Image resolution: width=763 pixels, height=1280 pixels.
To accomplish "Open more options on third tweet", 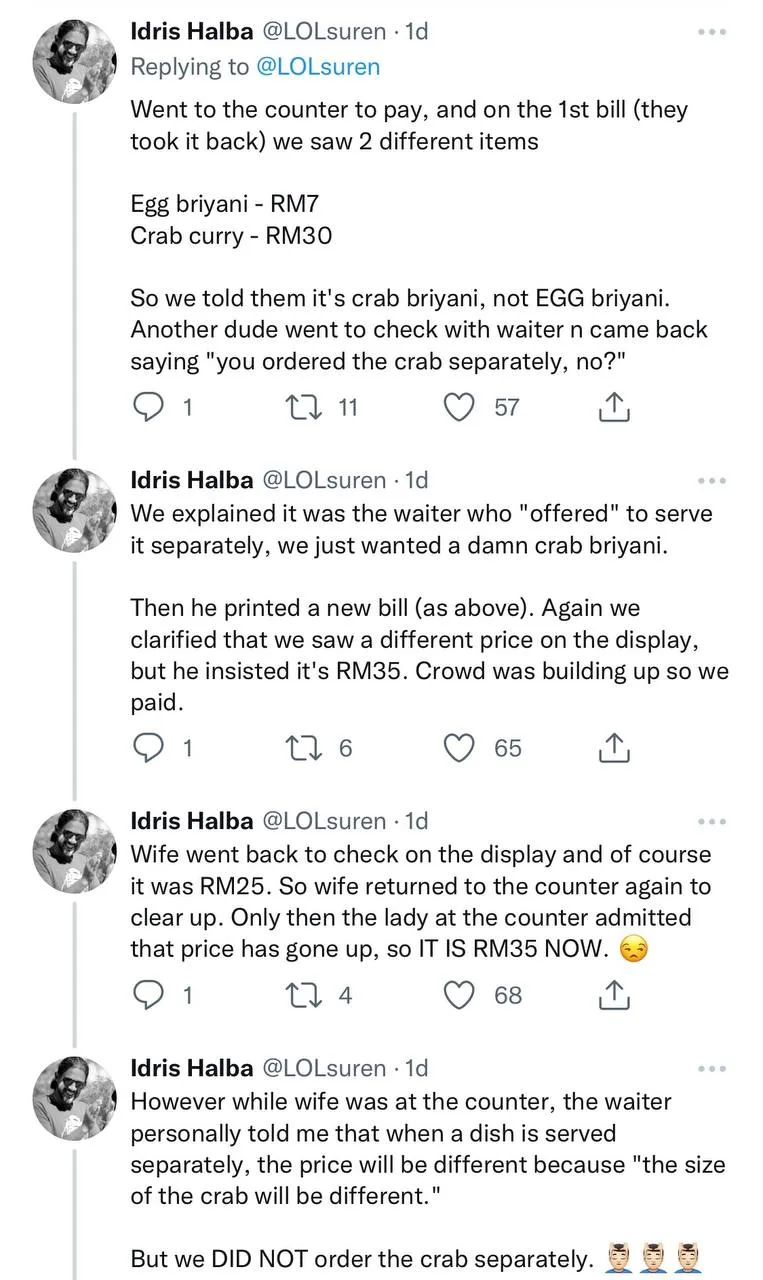I will [x=711, y=822].
